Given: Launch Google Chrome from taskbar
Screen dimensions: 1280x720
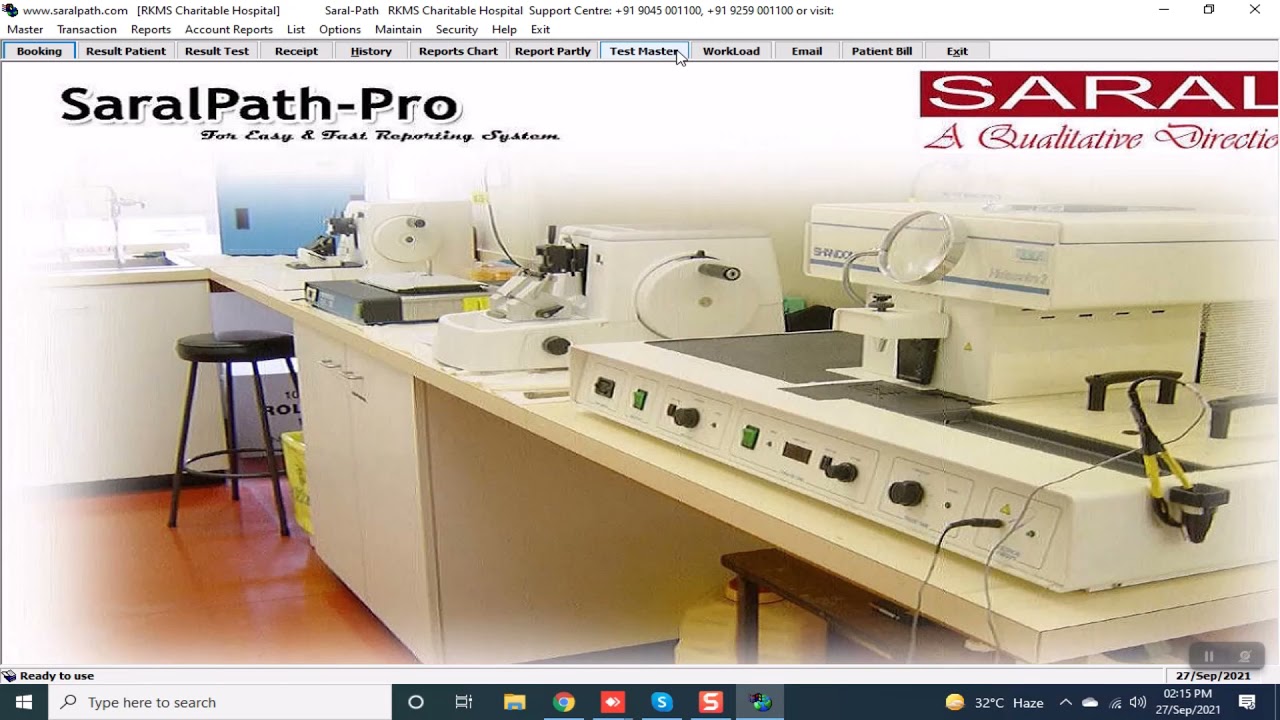Looking at the screenshot, I should coord(564,702).
